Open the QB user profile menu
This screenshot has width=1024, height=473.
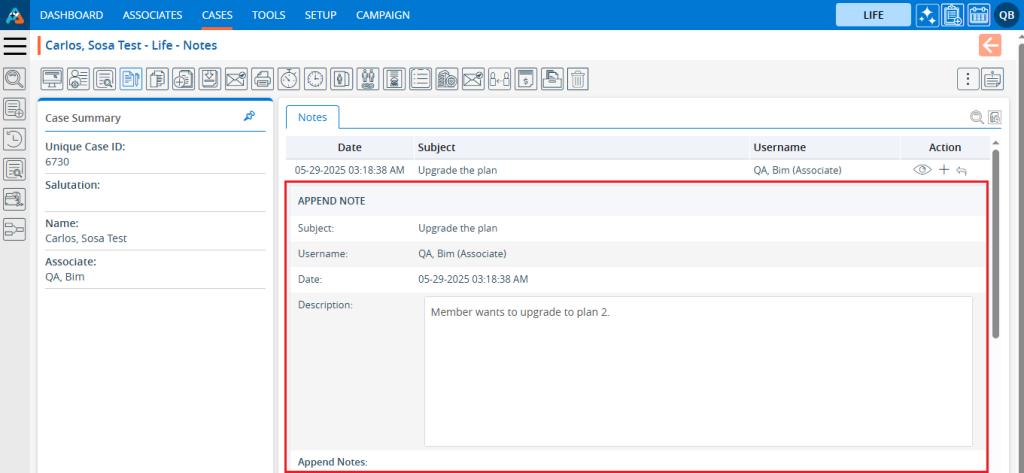(1006, 15)
